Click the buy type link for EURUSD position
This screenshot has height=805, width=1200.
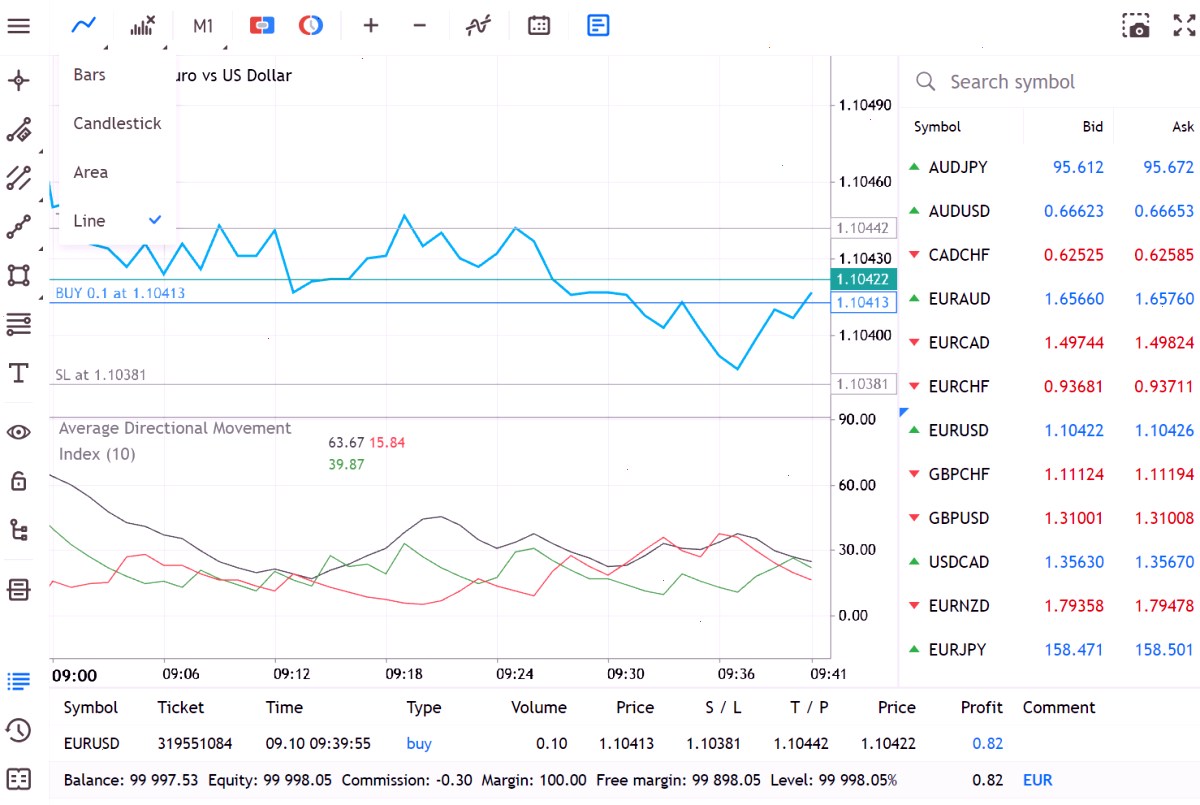(x=419, y=743)
